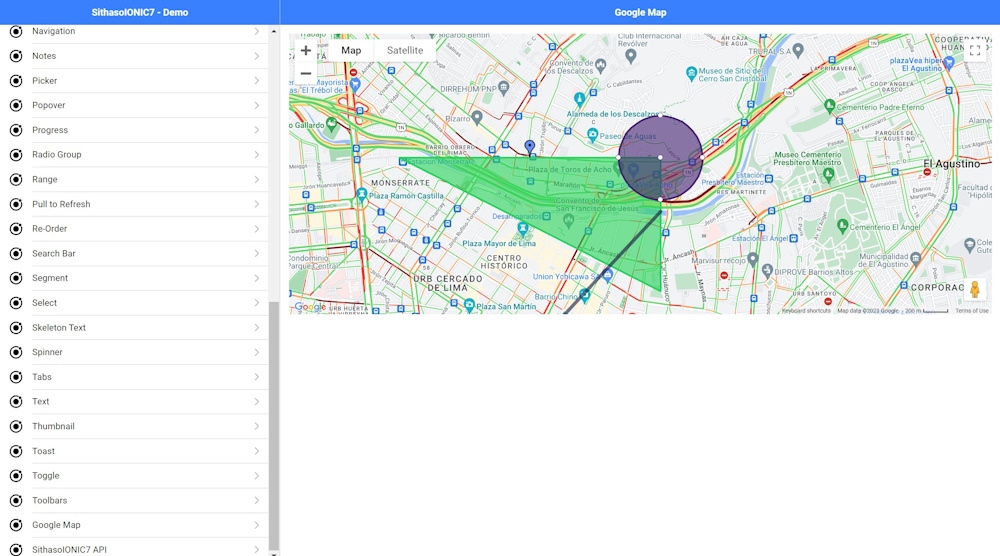Viewport: 1000px width, 556px height.
Task: Open the Toggle menu item
Action: (x=134, y=476)
